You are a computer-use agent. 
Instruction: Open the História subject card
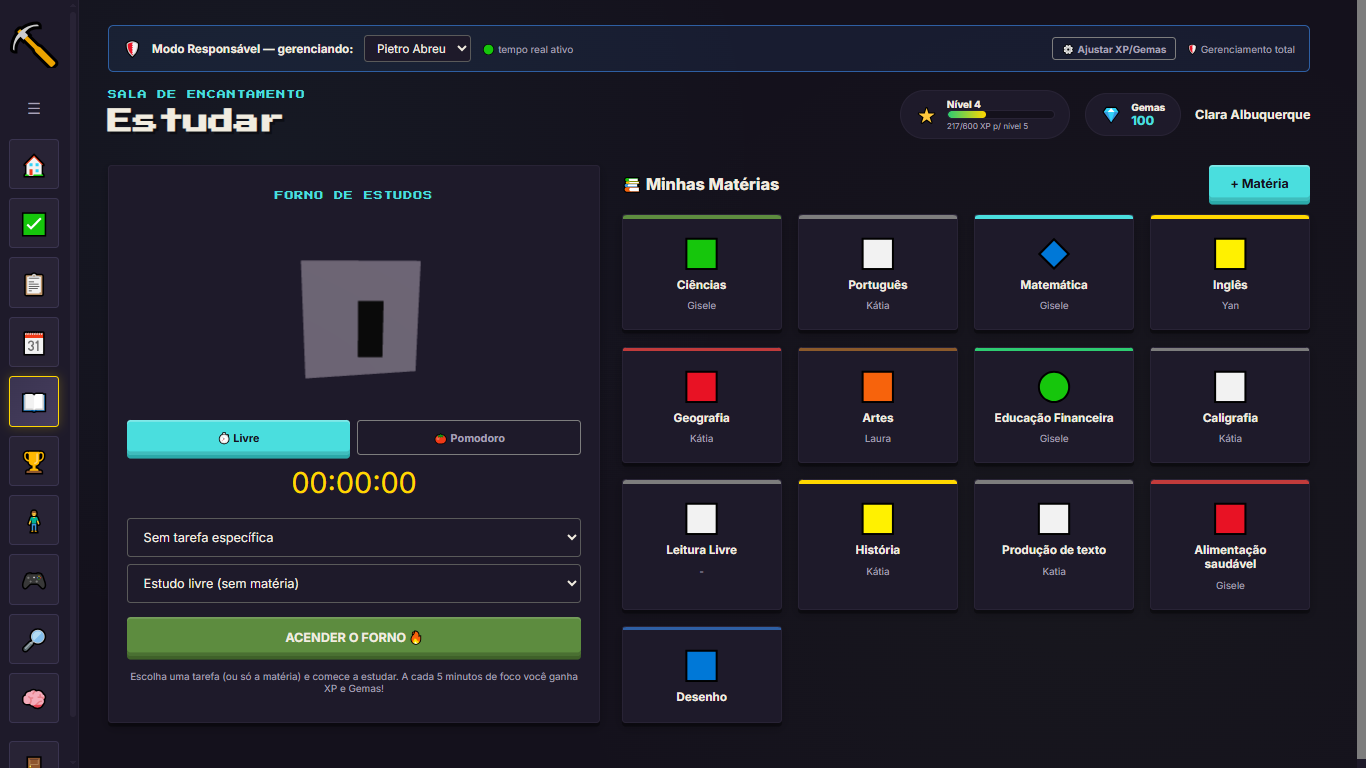[878, 545]
